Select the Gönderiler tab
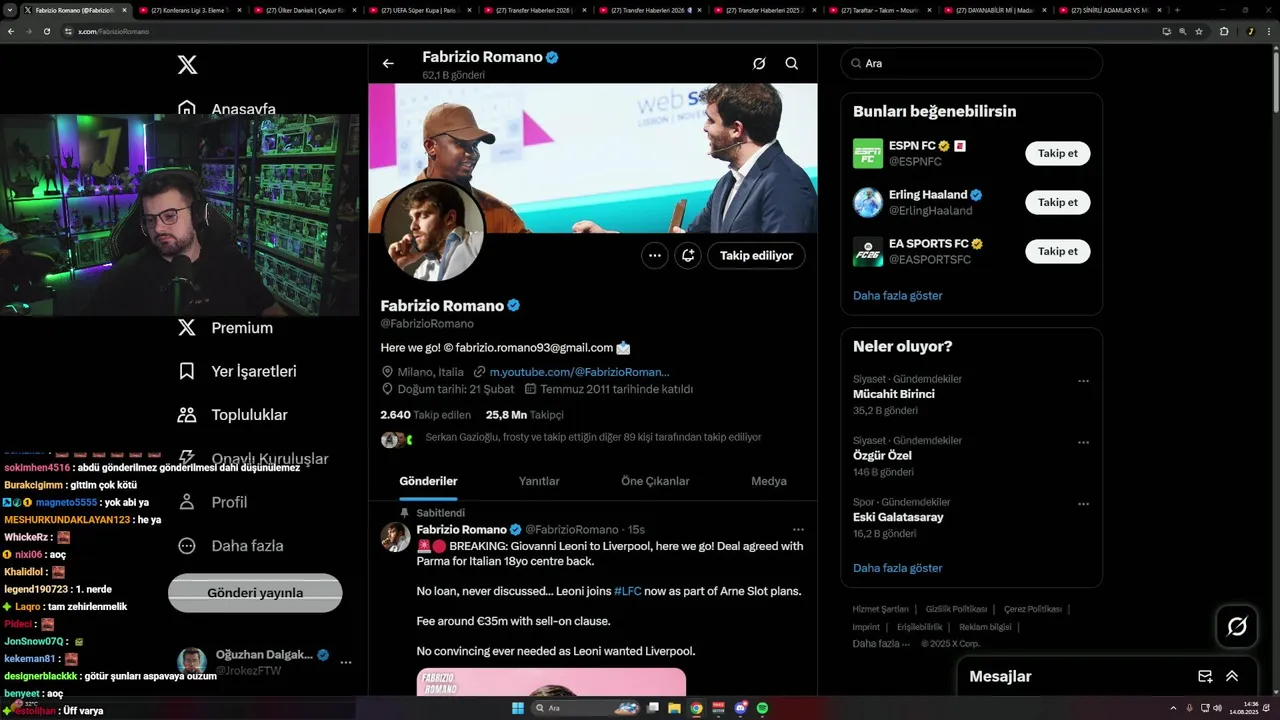Viewport: 1280px width, 720px height. pos(428,481)
